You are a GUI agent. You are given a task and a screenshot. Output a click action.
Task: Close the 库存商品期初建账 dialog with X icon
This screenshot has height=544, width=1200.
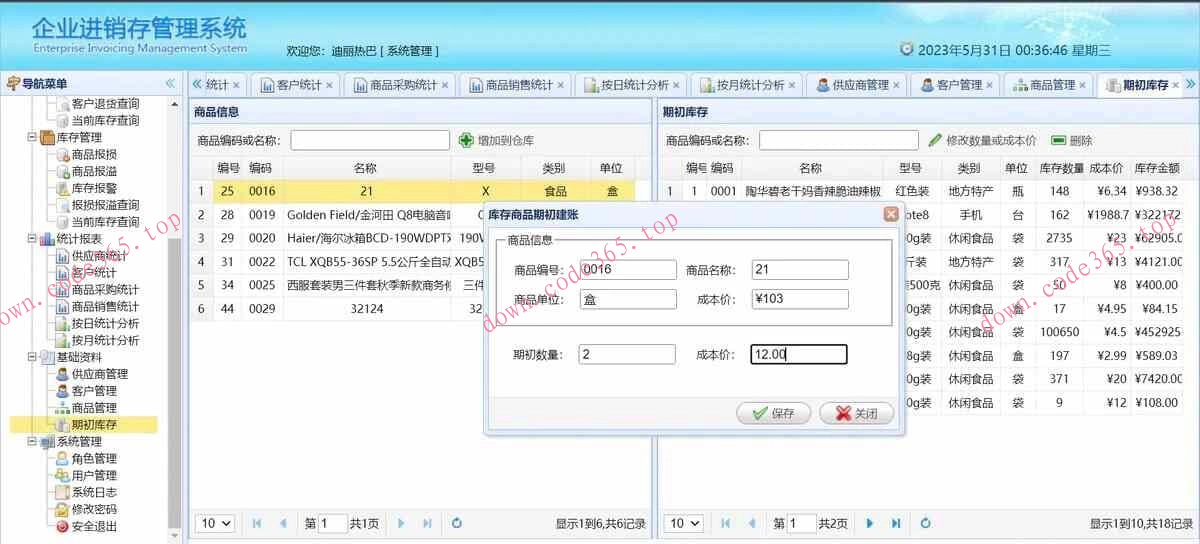coord(890,214)
